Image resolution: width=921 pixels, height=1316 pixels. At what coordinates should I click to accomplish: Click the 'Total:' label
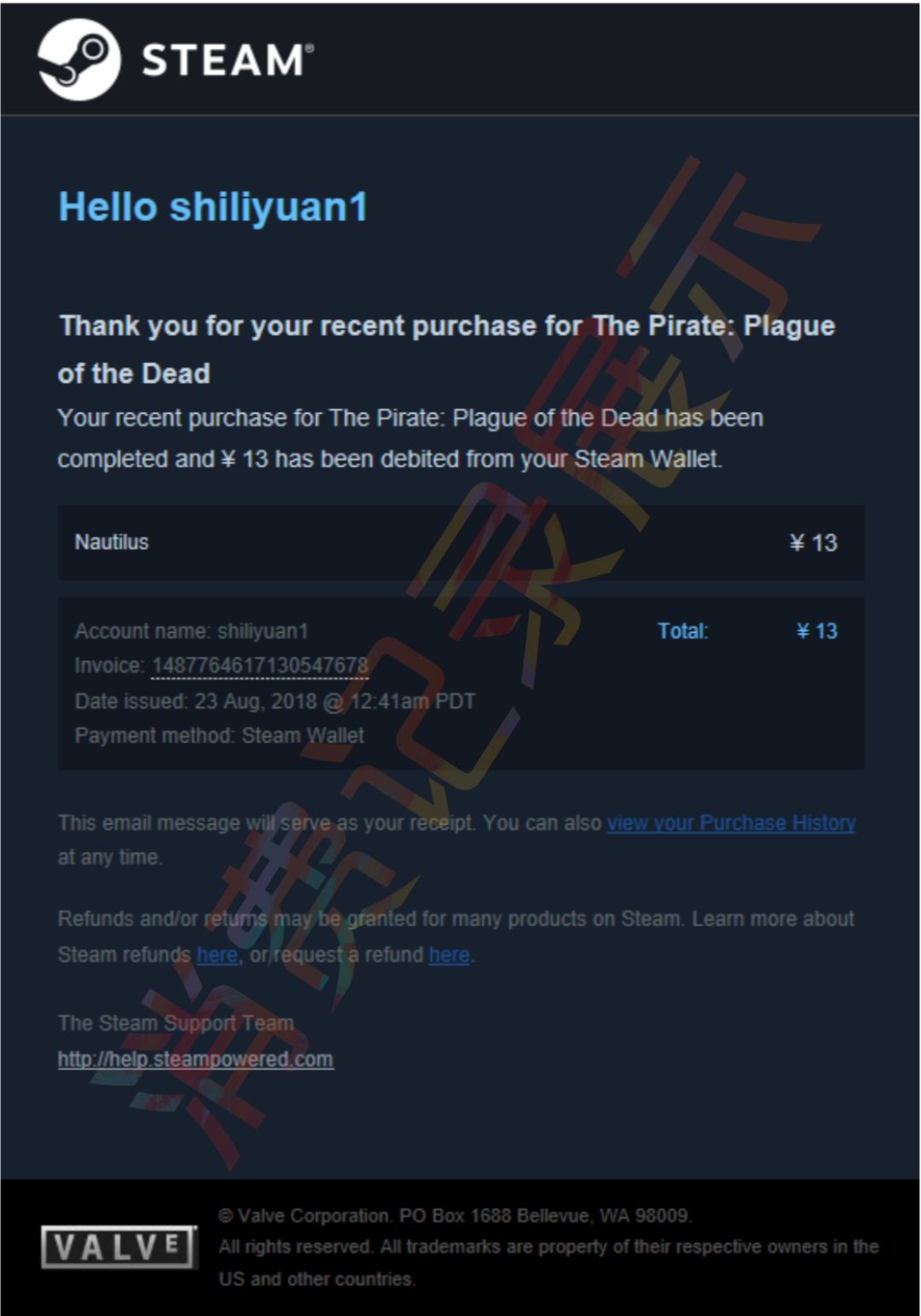click(683, 631)
